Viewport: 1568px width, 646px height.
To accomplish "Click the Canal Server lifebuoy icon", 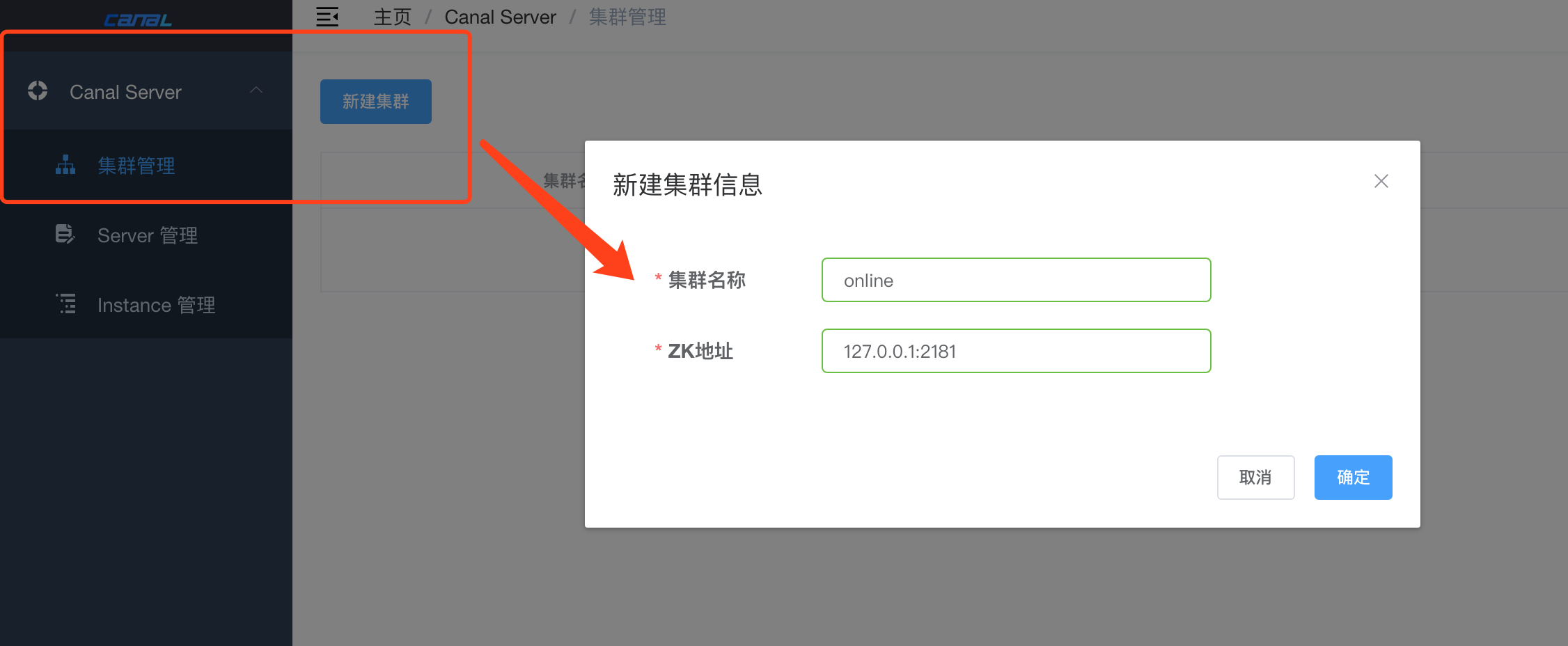I will [38, 91].
